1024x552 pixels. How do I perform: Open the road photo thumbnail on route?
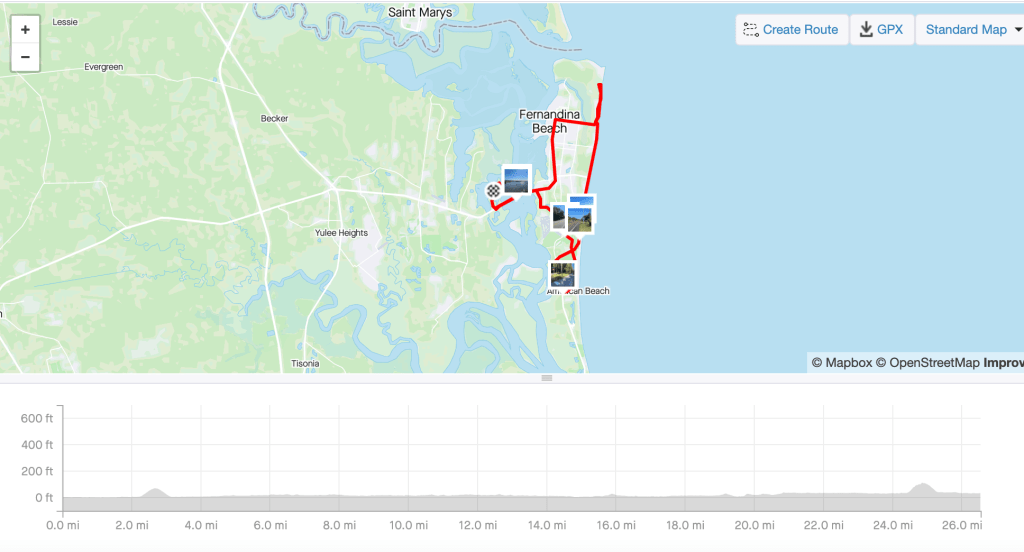click(x=579, y=220)
